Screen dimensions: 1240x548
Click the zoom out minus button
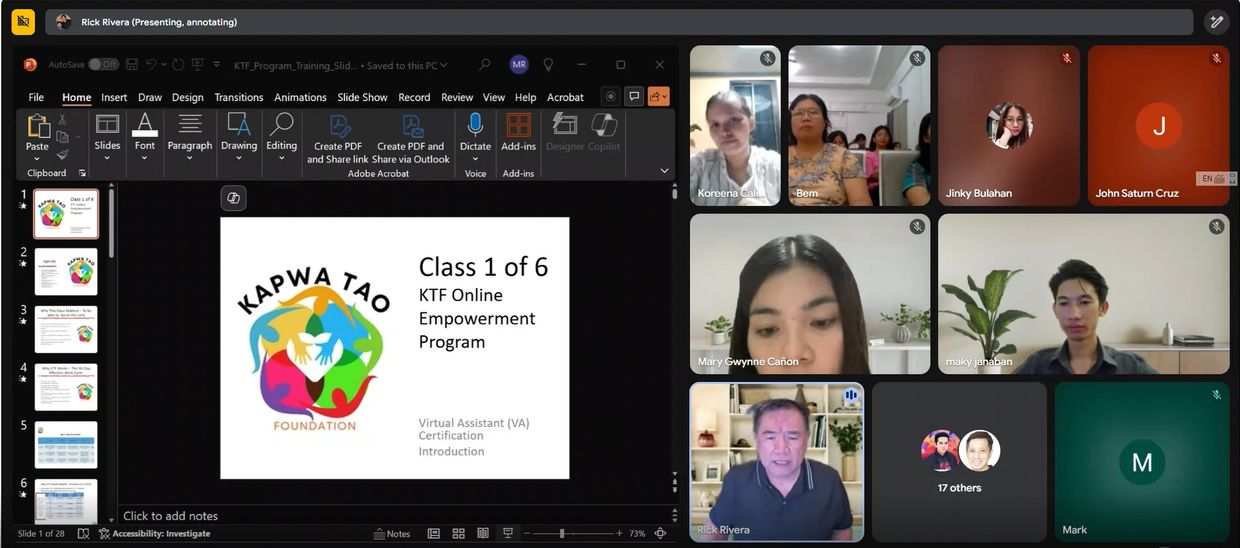527,534
